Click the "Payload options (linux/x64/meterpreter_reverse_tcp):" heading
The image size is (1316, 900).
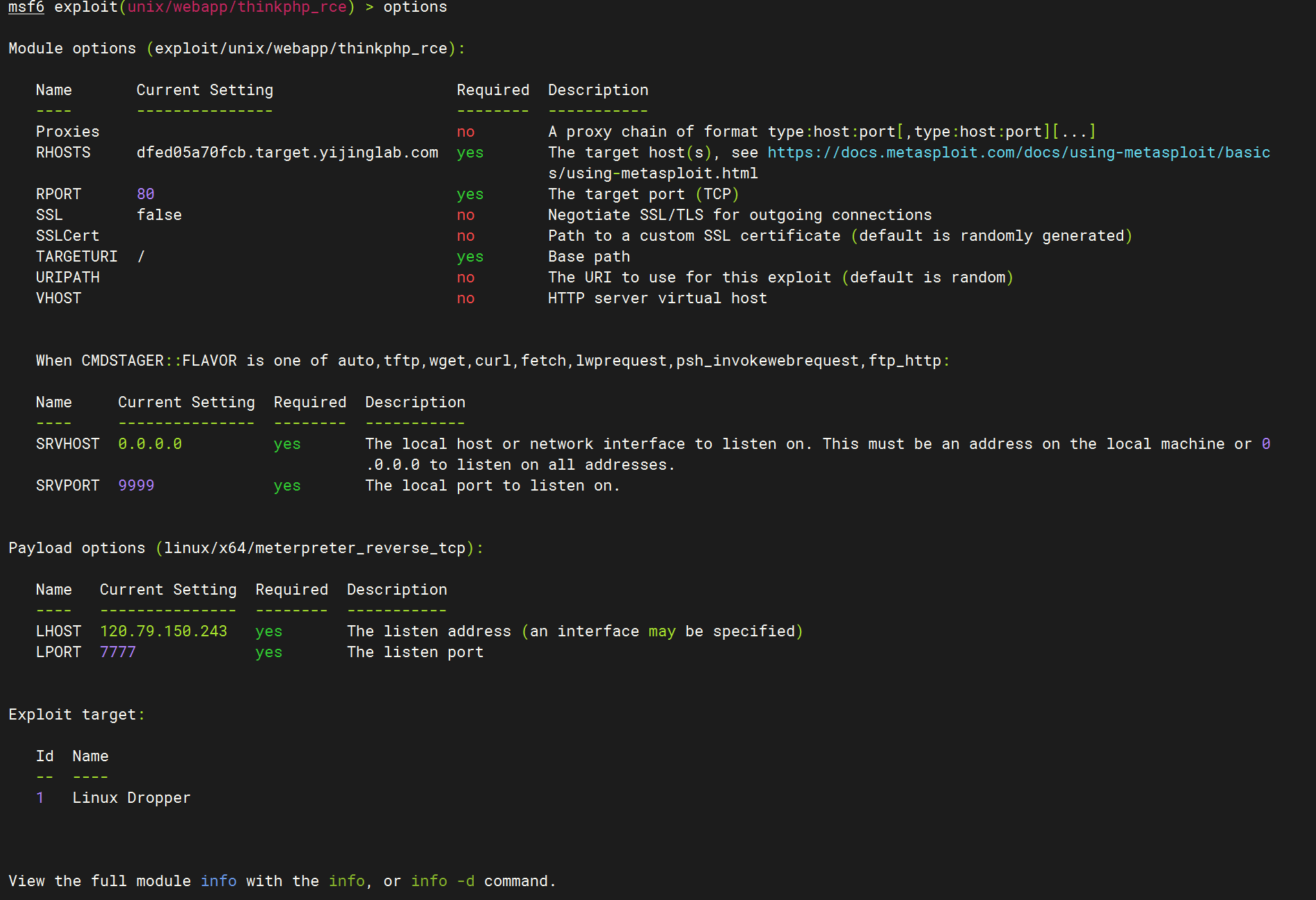click(246, 548)
